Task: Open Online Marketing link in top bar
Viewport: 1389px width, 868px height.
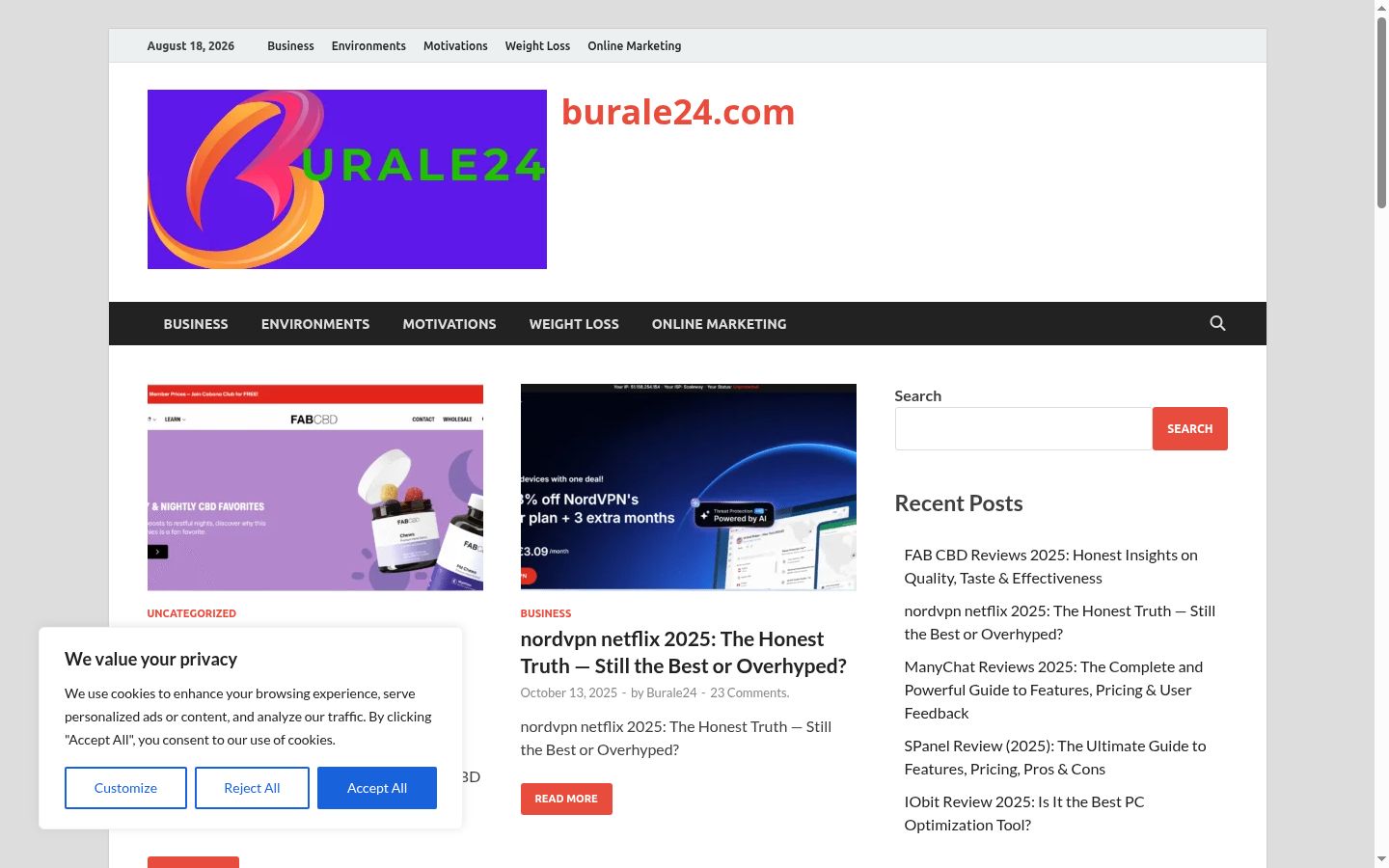Action: coord(634,45)
